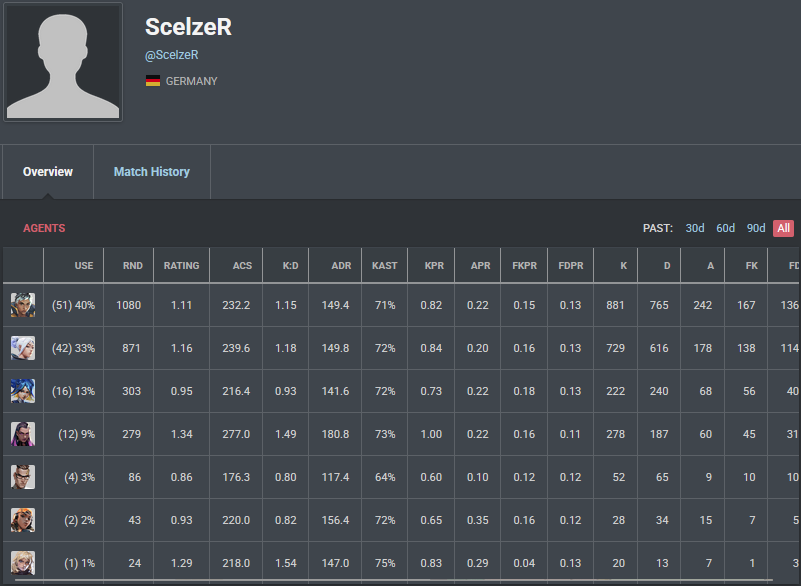Screen dimensions: 801x586
Task: Click the 75% KAST cell
Action: click(385, 562)
